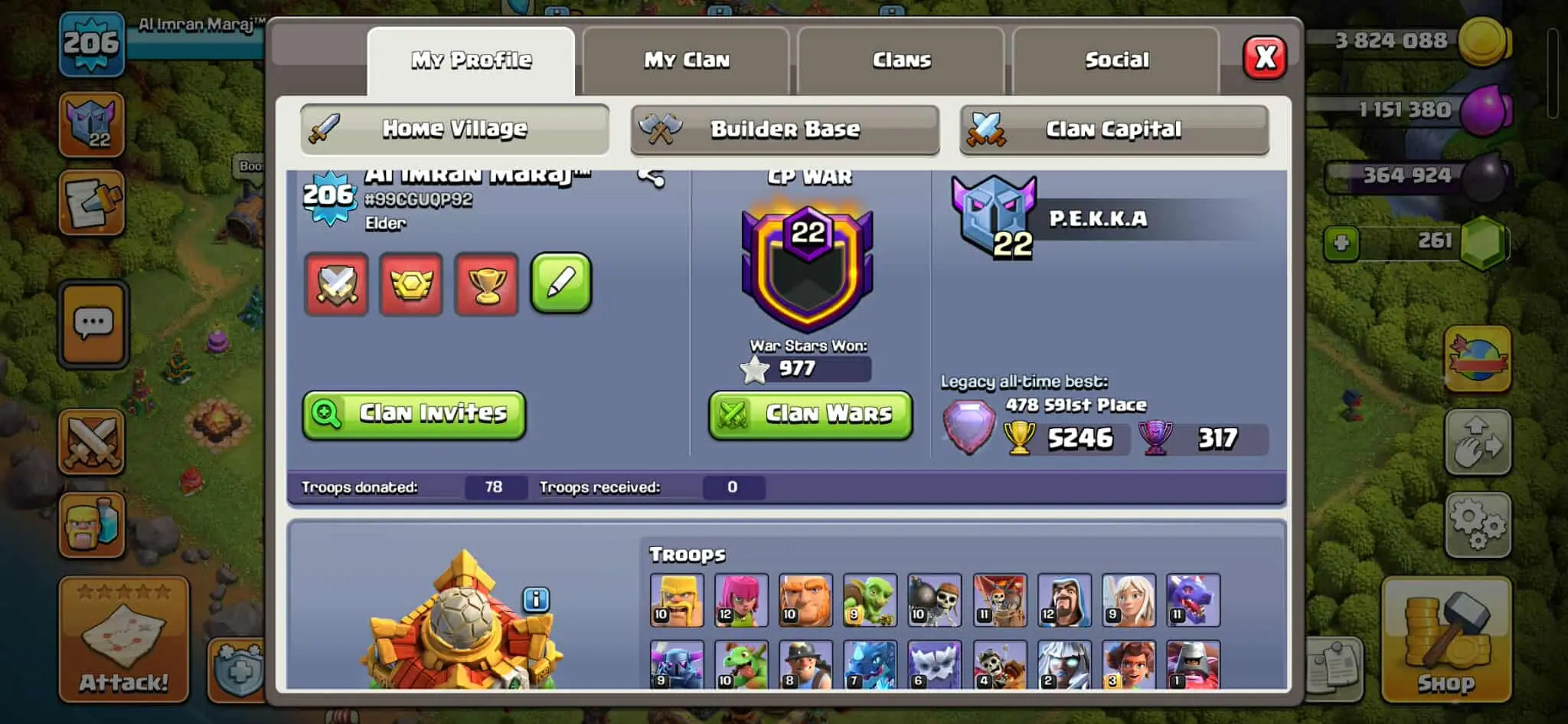Click the Shop button
Screen dimensions: 1568x724
(x=1446, y=639)
